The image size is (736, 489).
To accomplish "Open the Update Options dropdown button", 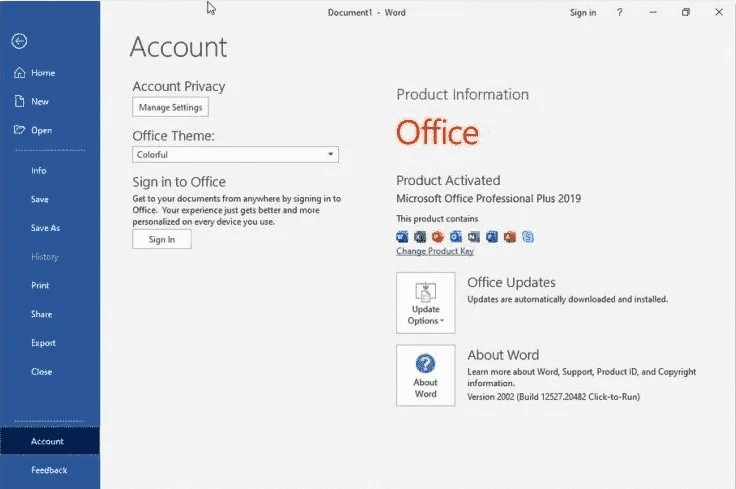I will [426, 303].
